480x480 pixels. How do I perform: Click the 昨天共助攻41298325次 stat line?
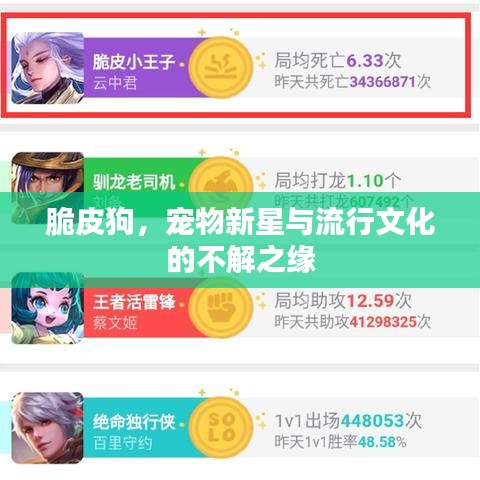tap(352, 322)
